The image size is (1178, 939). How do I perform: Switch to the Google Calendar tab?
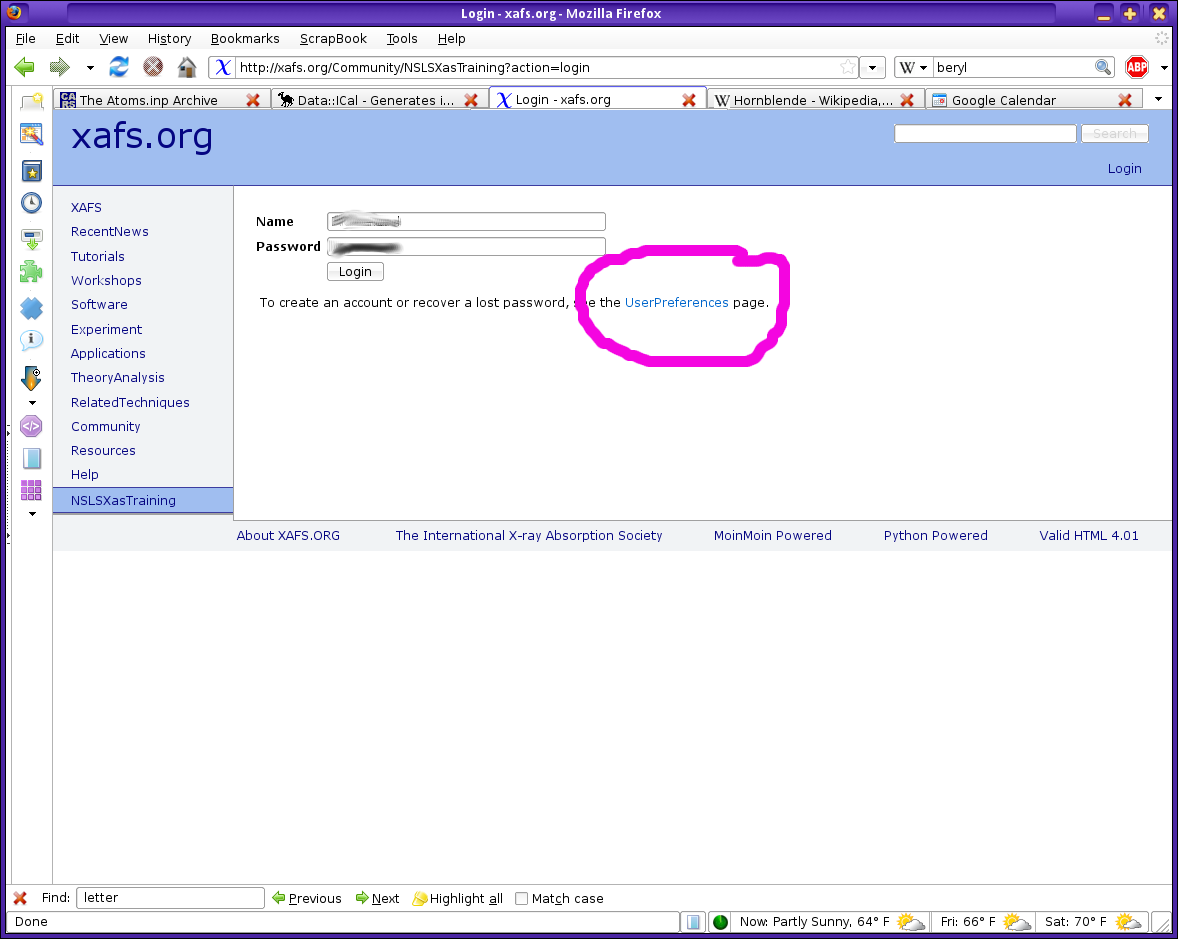(x=1003, y=100)
